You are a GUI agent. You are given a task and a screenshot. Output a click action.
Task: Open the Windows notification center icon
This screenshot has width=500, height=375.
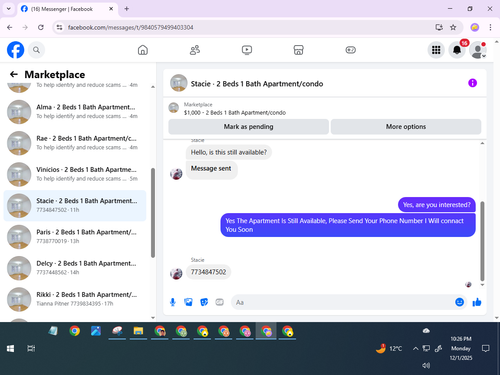coord(486,348)
